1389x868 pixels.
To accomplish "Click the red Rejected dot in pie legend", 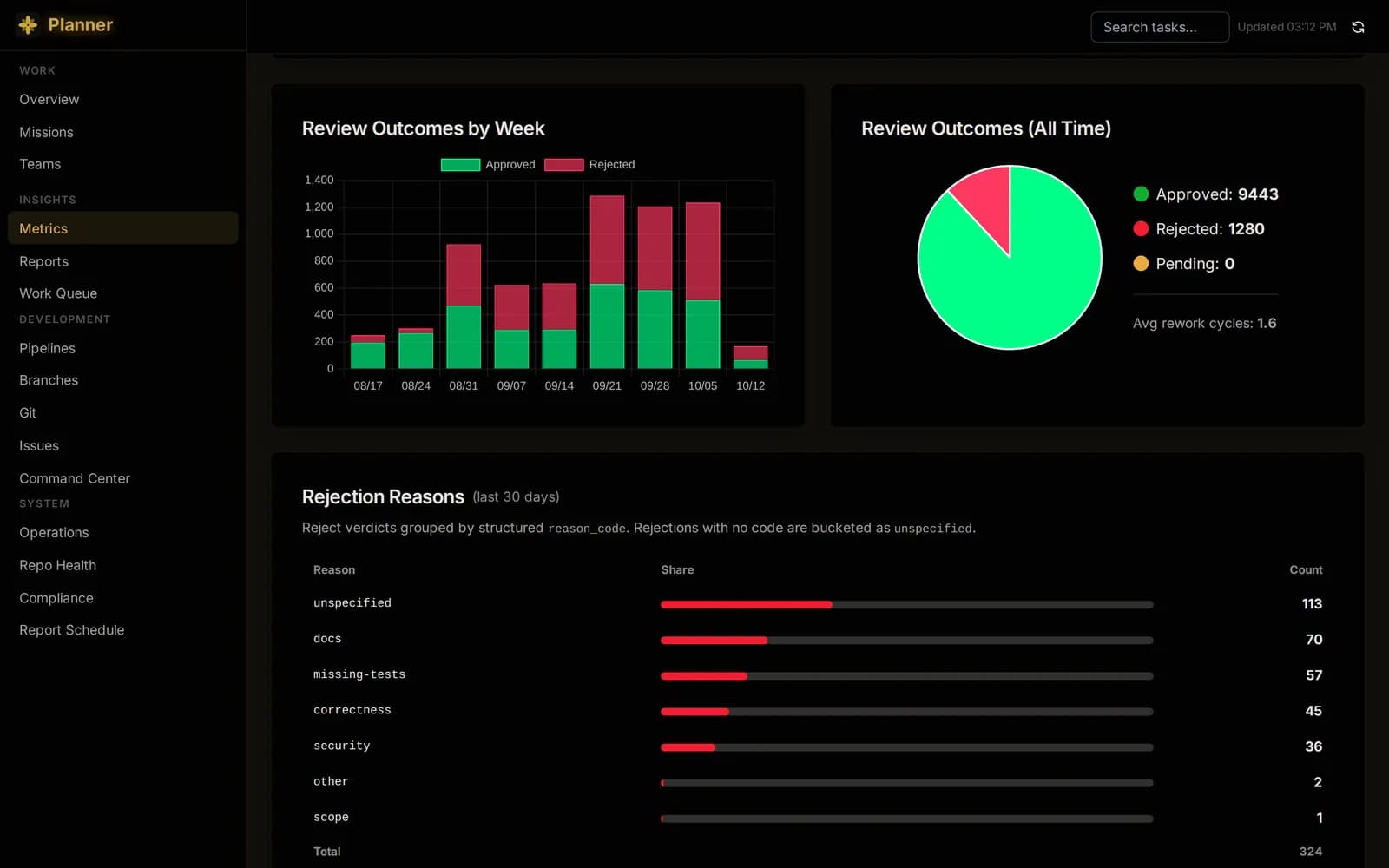I will pyautogui.click(x=1141, y=229).
